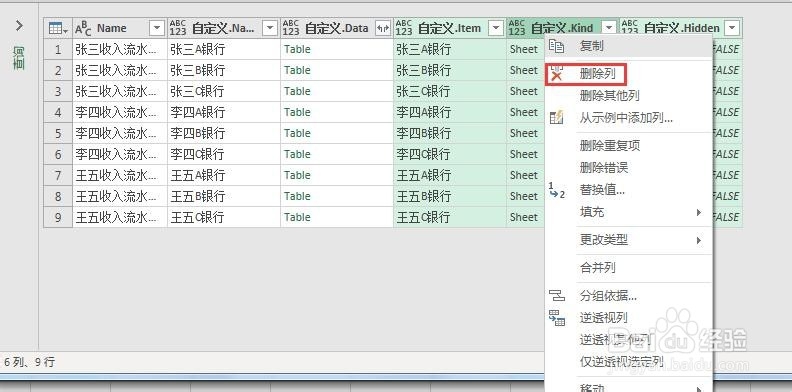Open the Table link in row 6
This screenshot has height=392, width=792.
[x=297, y=154]
